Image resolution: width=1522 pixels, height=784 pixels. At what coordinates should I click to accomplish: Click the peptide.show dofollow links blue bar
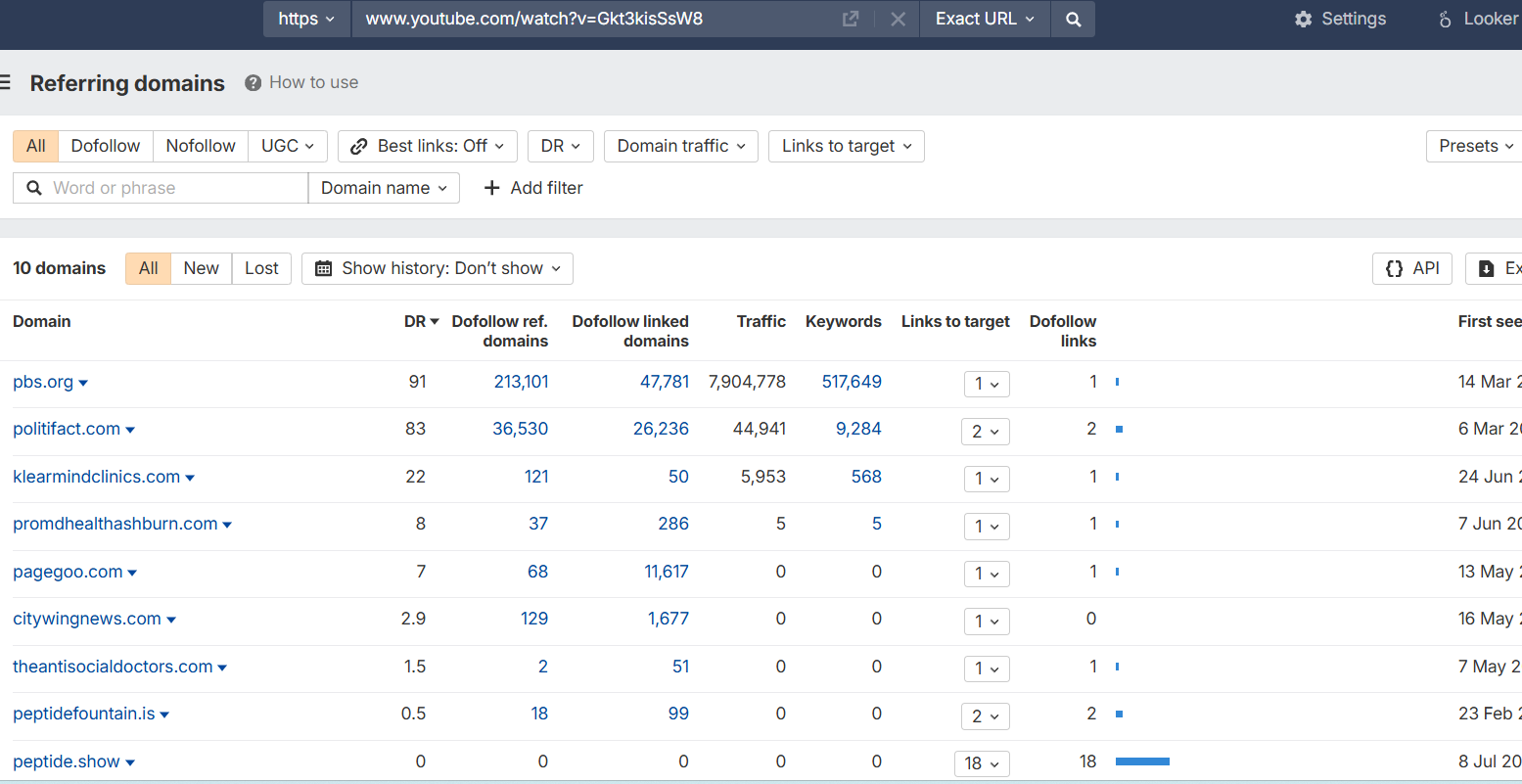pos(1142,761)
